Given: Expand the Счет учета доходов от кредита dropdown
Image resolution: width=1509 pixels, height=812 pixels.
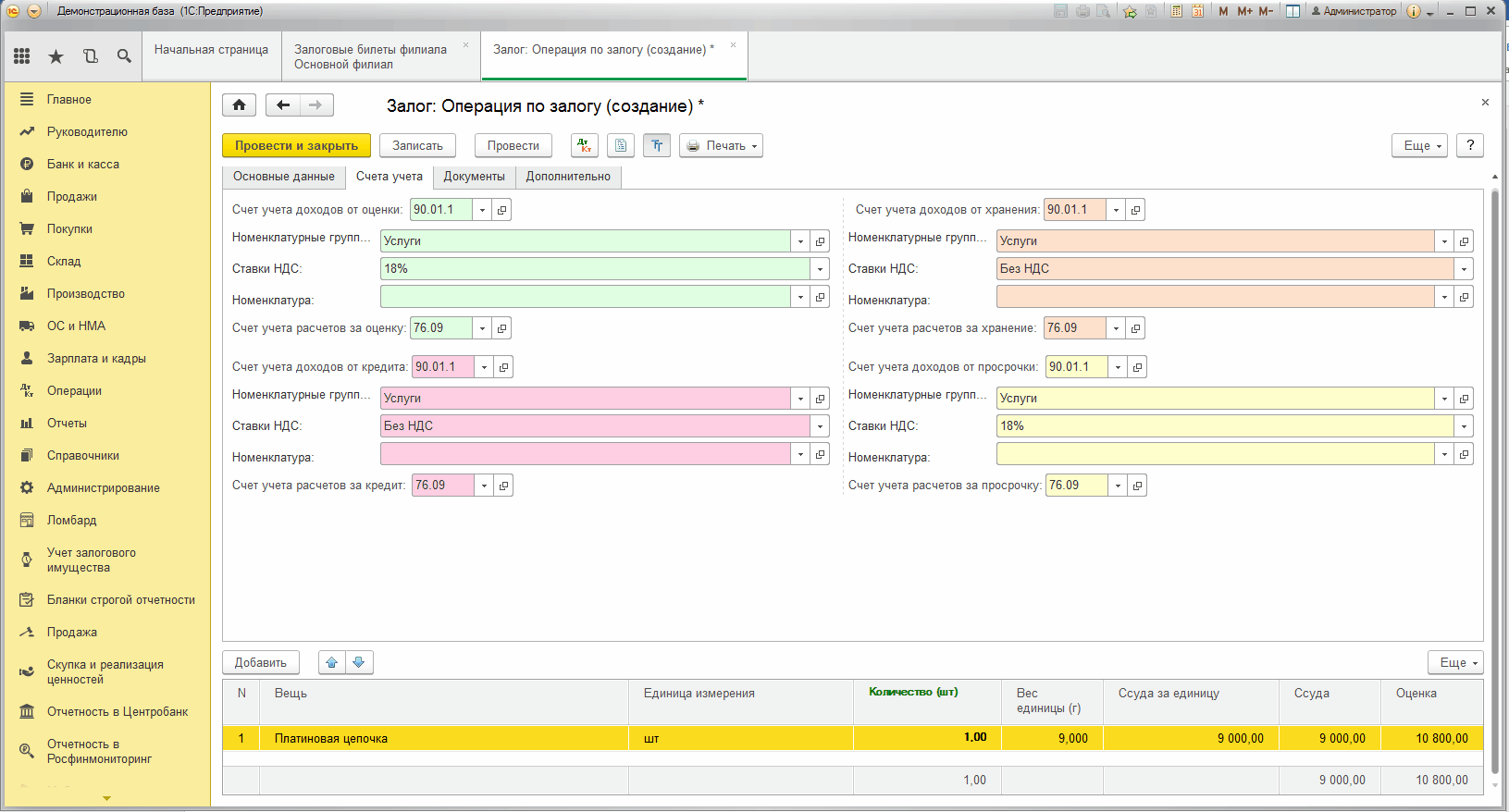Looking at the screenshot, I should click(484, 367).
